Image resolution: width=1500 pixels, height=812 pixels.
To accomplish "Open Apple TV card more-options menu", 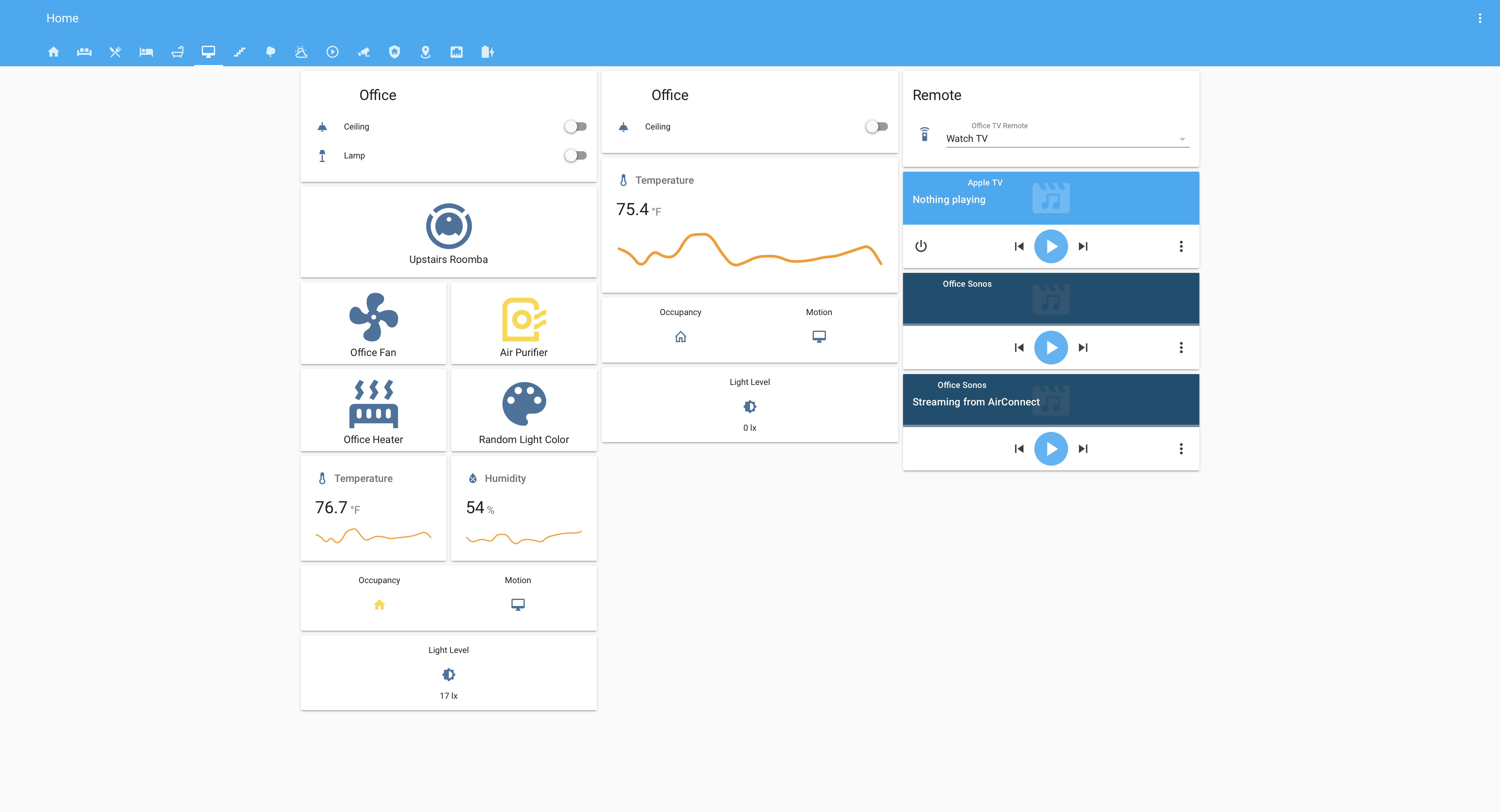I will pyautogui.click(x=1181, y=246).
